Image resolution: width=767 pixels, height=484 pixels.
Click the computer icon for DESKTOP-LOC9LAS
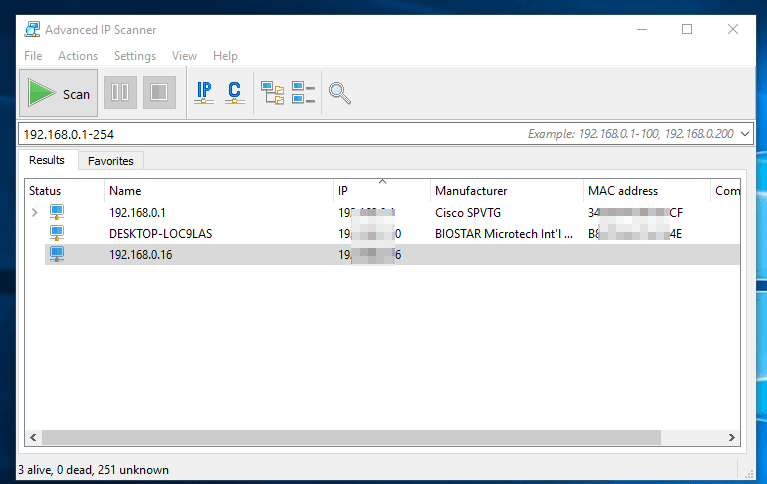tap(57, 233)
